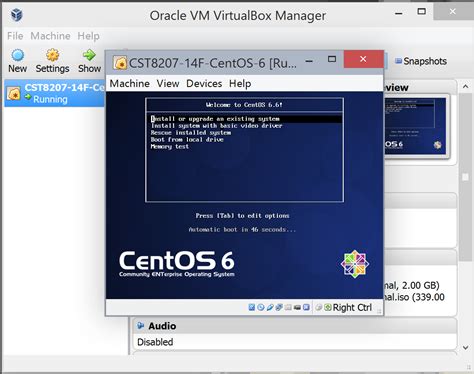Screen dimensions: 474x374
Task: Click the VM preview thumbnail in Manager
Action: [415, 126]
